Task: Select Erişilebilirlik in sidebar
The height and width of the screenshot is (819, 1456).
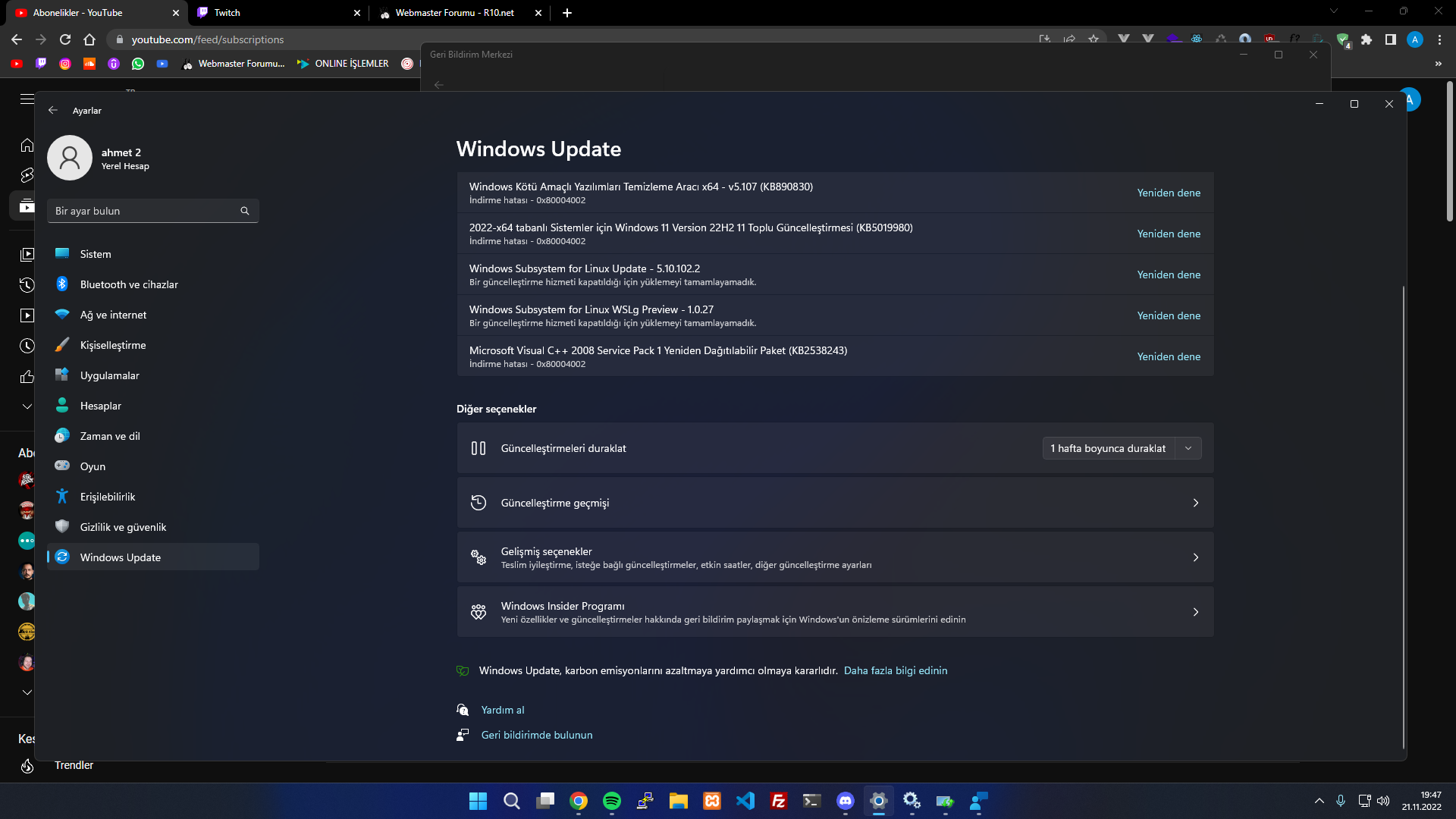Action: point(152,497)
